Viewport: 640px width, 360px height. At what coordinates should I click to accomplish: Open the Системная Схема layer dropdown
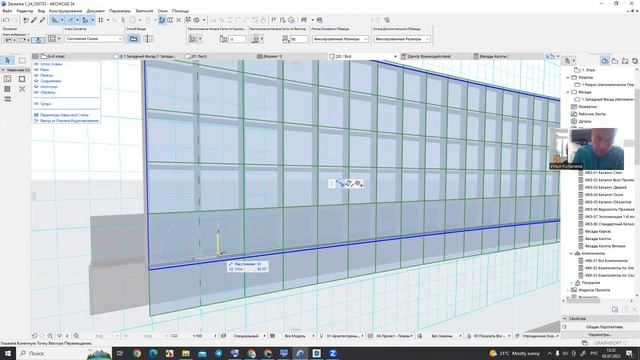94,39
